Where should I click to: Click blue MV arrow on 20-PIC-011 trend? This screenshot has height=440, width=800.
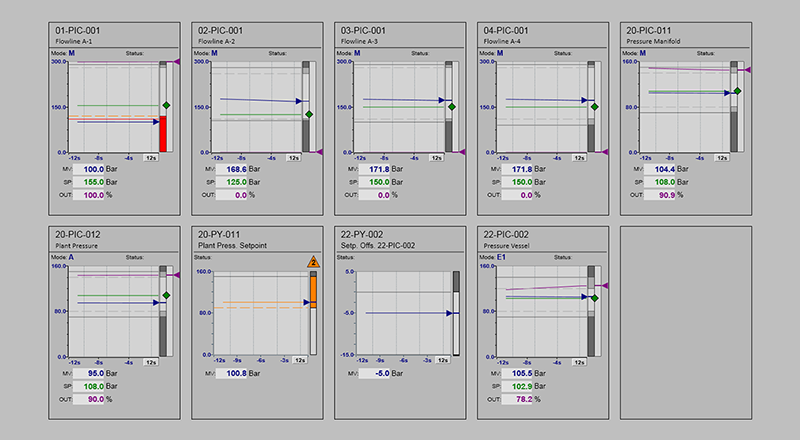[728, 93]
